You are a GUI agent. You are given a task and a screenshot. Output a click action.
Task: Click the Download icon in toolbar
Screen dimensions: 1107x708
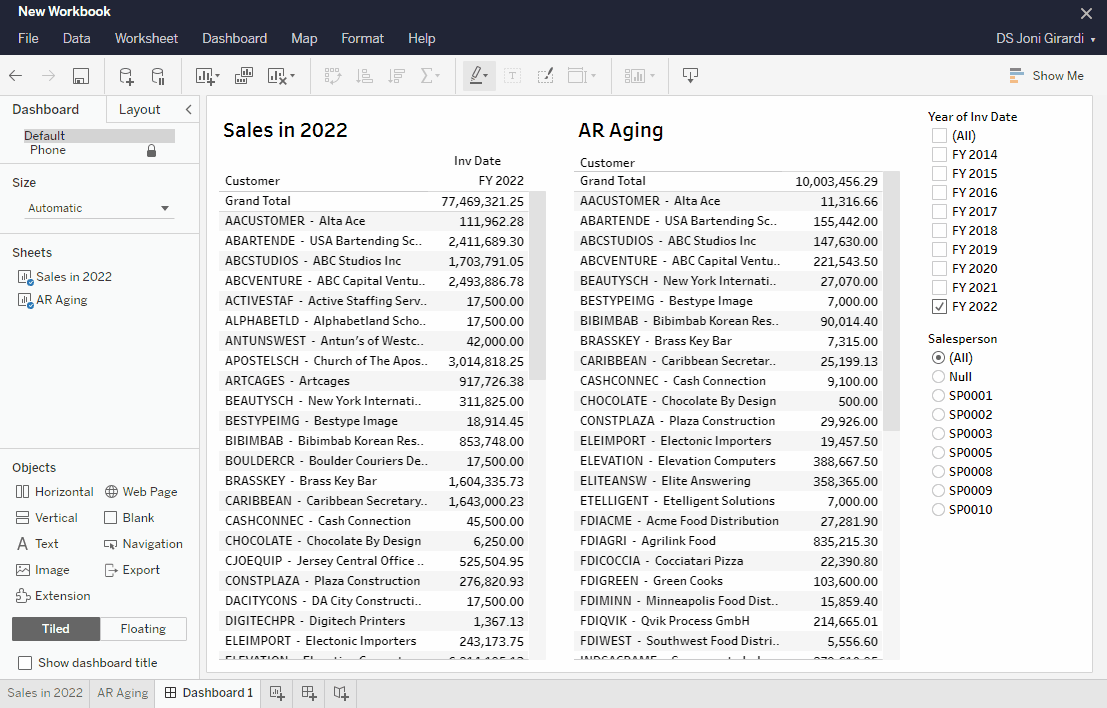[690, 76]
